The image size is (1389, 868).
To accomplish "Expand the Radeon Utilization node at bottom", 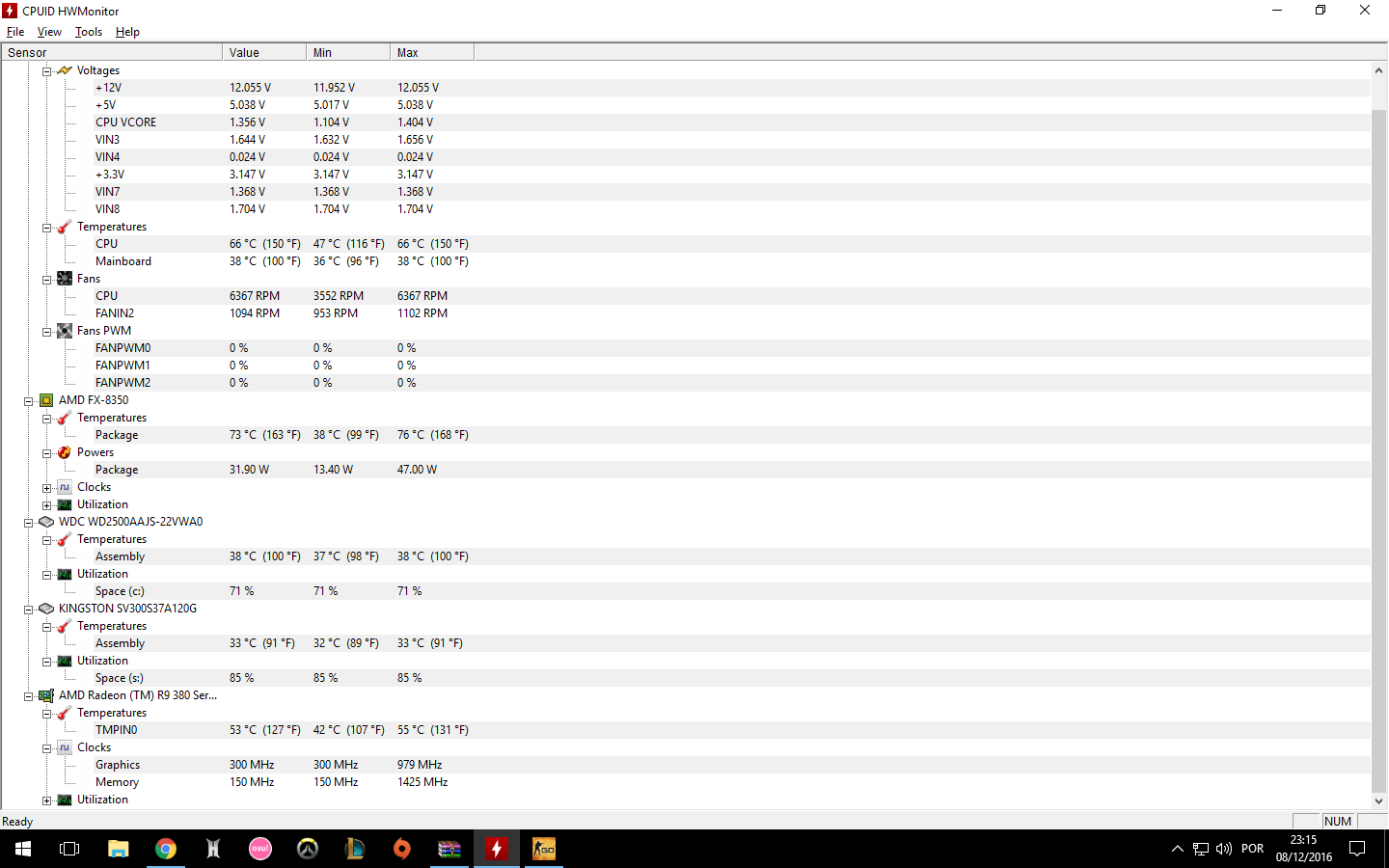I will (46, 800).
